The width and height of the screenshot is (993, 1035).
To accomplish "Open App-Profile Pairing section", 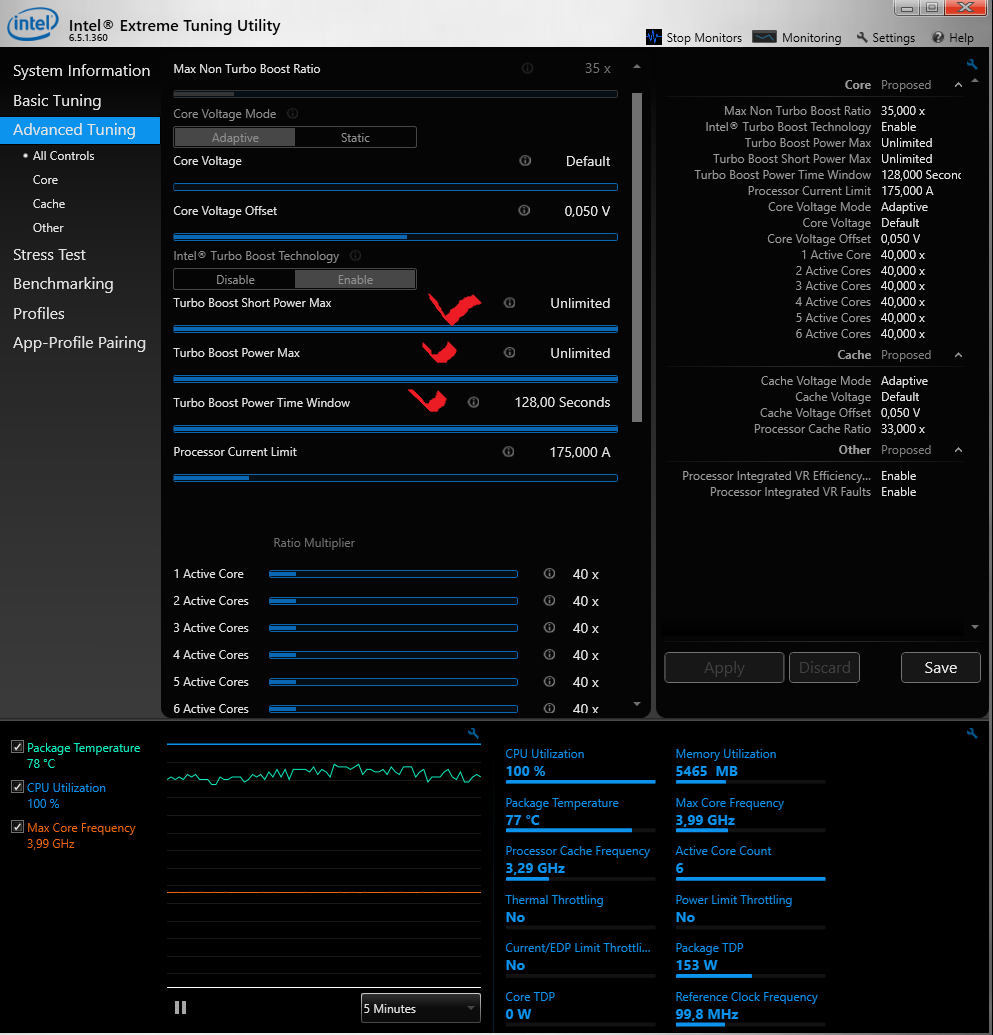I will tap(79, 343).
